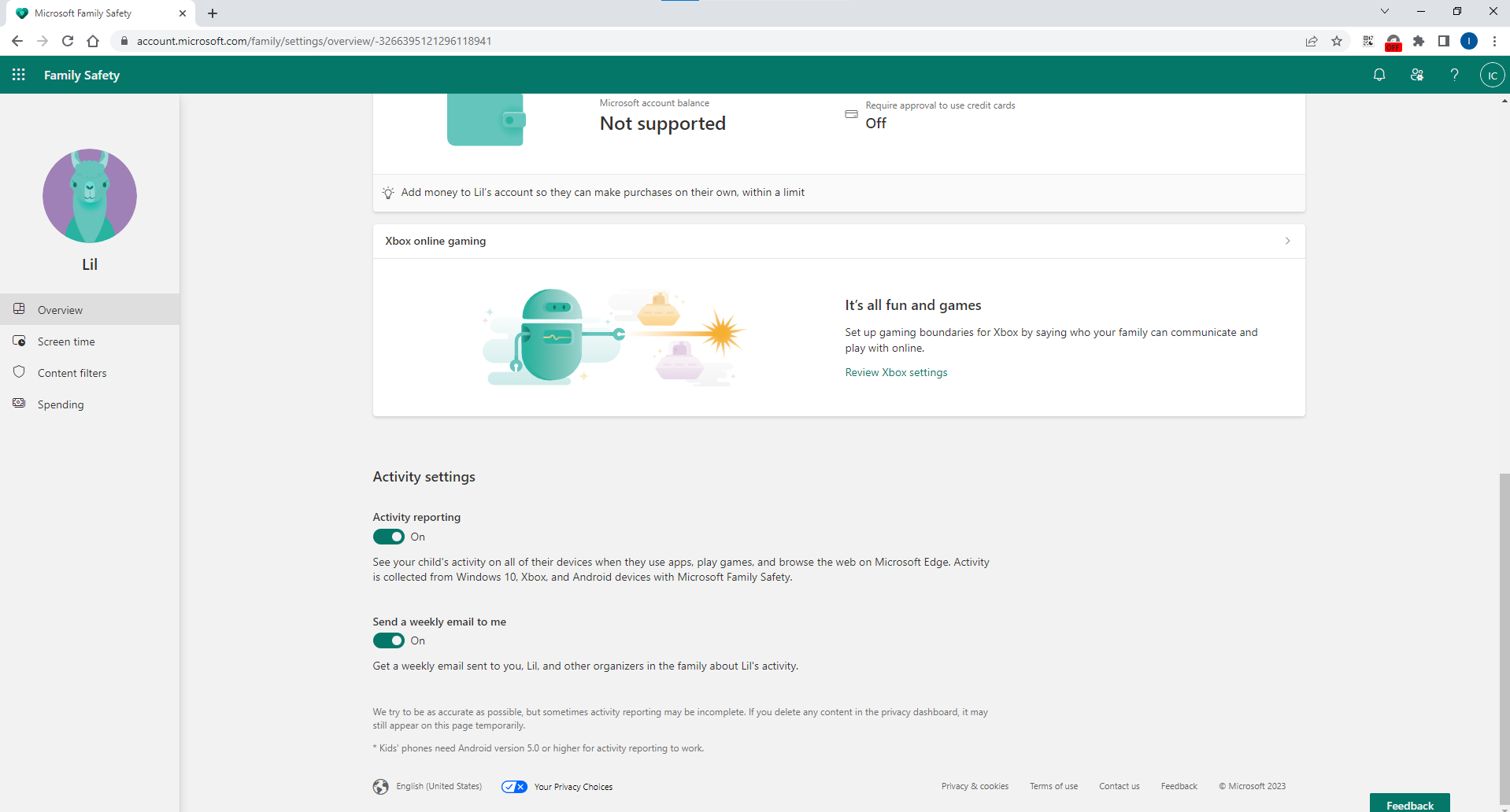The image size is (1510, 812).
Task: Open the Feedback footer text link
Action: 1179,786
